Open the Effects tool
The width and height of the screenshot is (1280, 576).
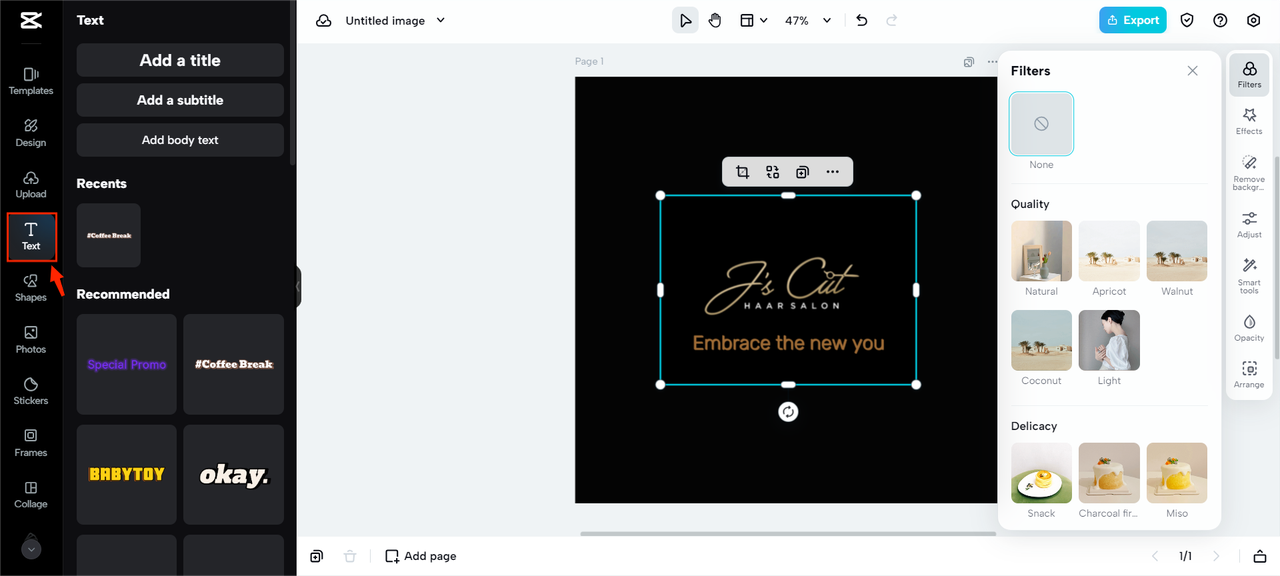click(1249, 122)
